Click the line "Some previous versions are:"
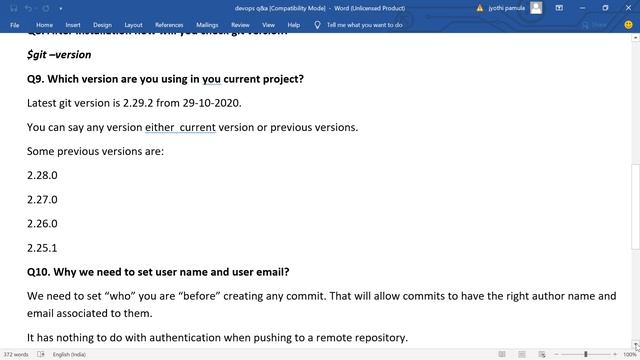 [95, 151]
